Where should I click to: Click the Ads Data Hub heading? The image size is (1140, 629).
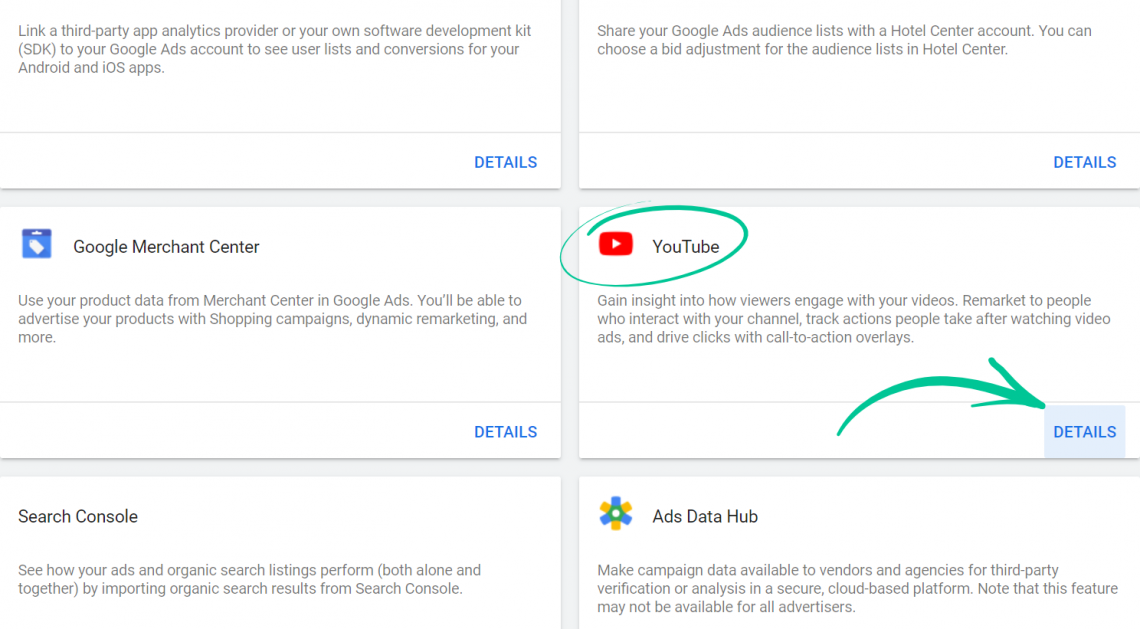[x=706, y=517]
